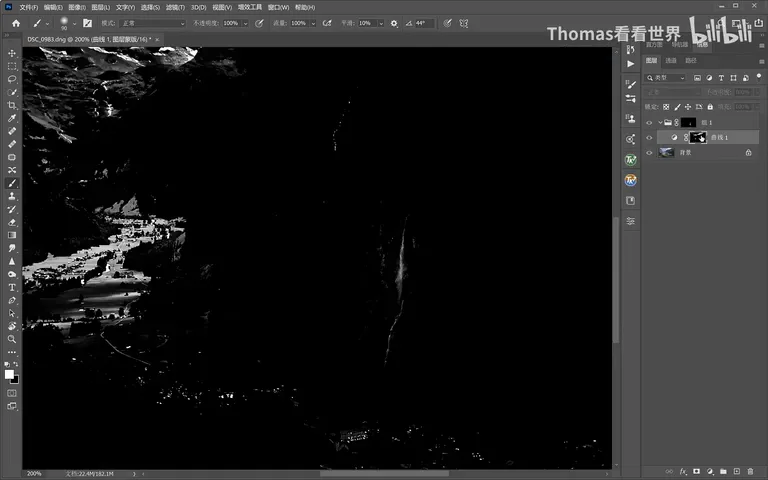Click the background color black swatch
768x480 pixels.
point(15,380)
